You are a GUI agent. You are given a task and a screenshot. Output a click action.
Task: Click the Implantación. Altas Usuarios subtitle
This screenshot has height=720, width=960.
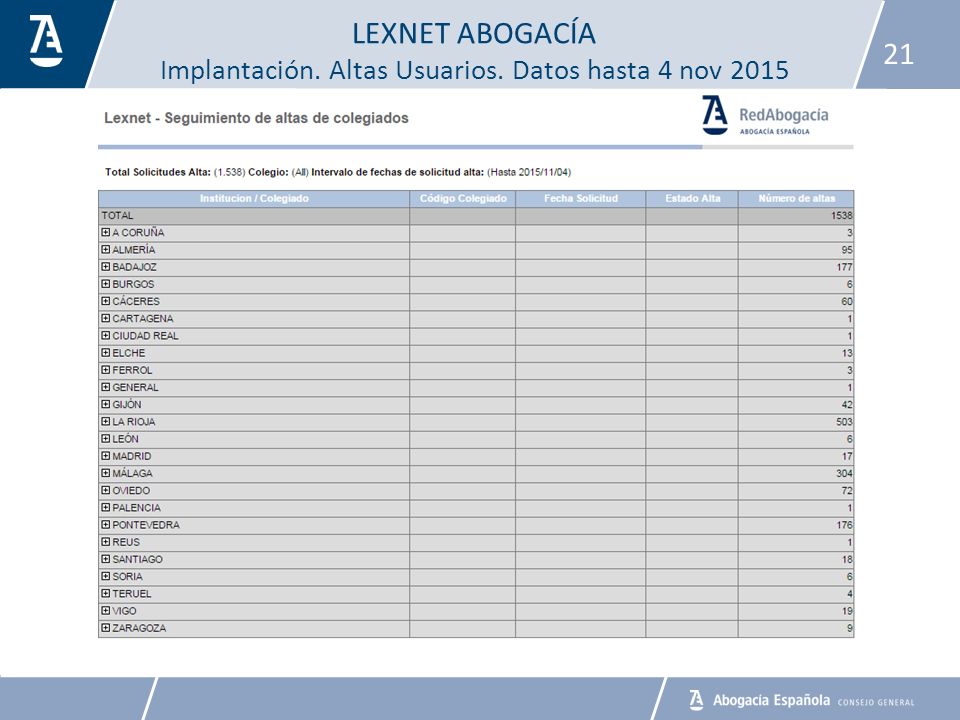[474, 70]
